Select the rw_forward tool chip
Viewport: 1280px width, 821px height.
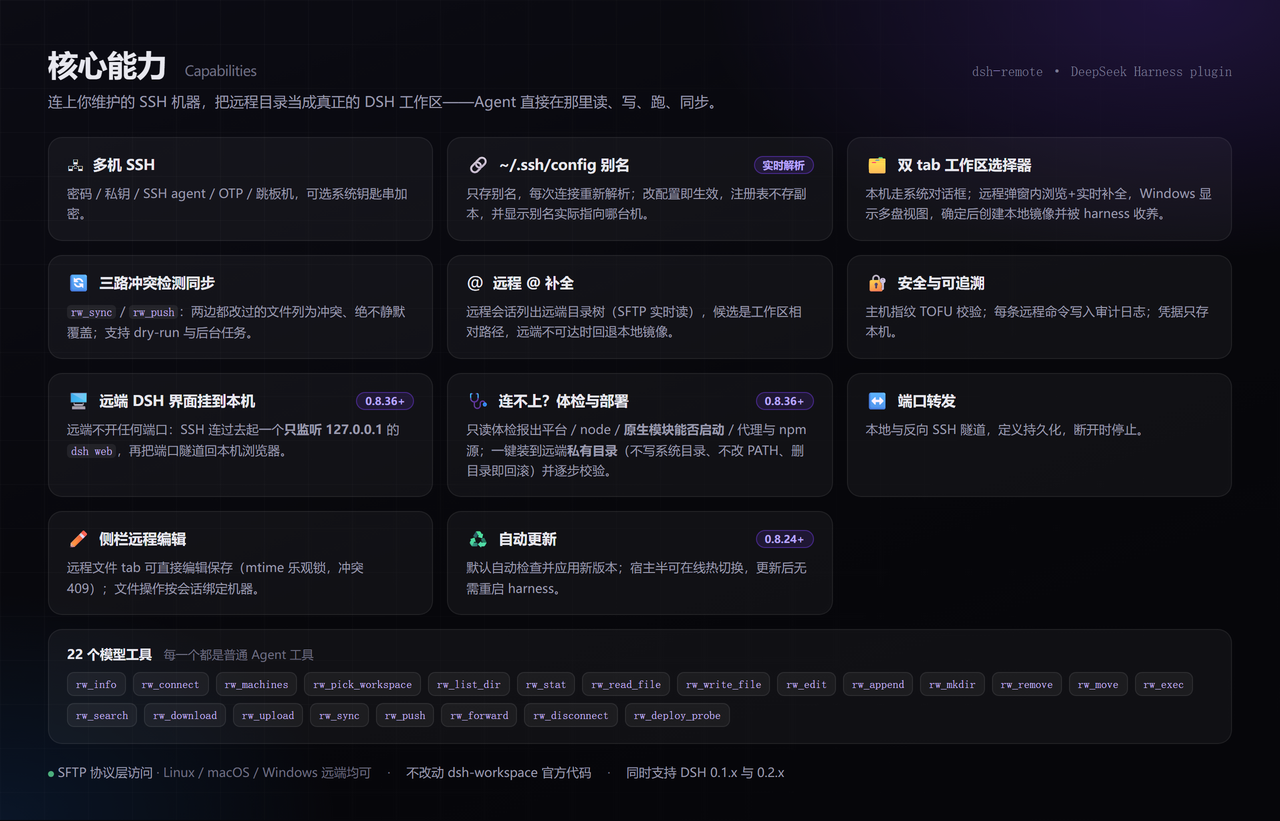(x=479, y=715)
